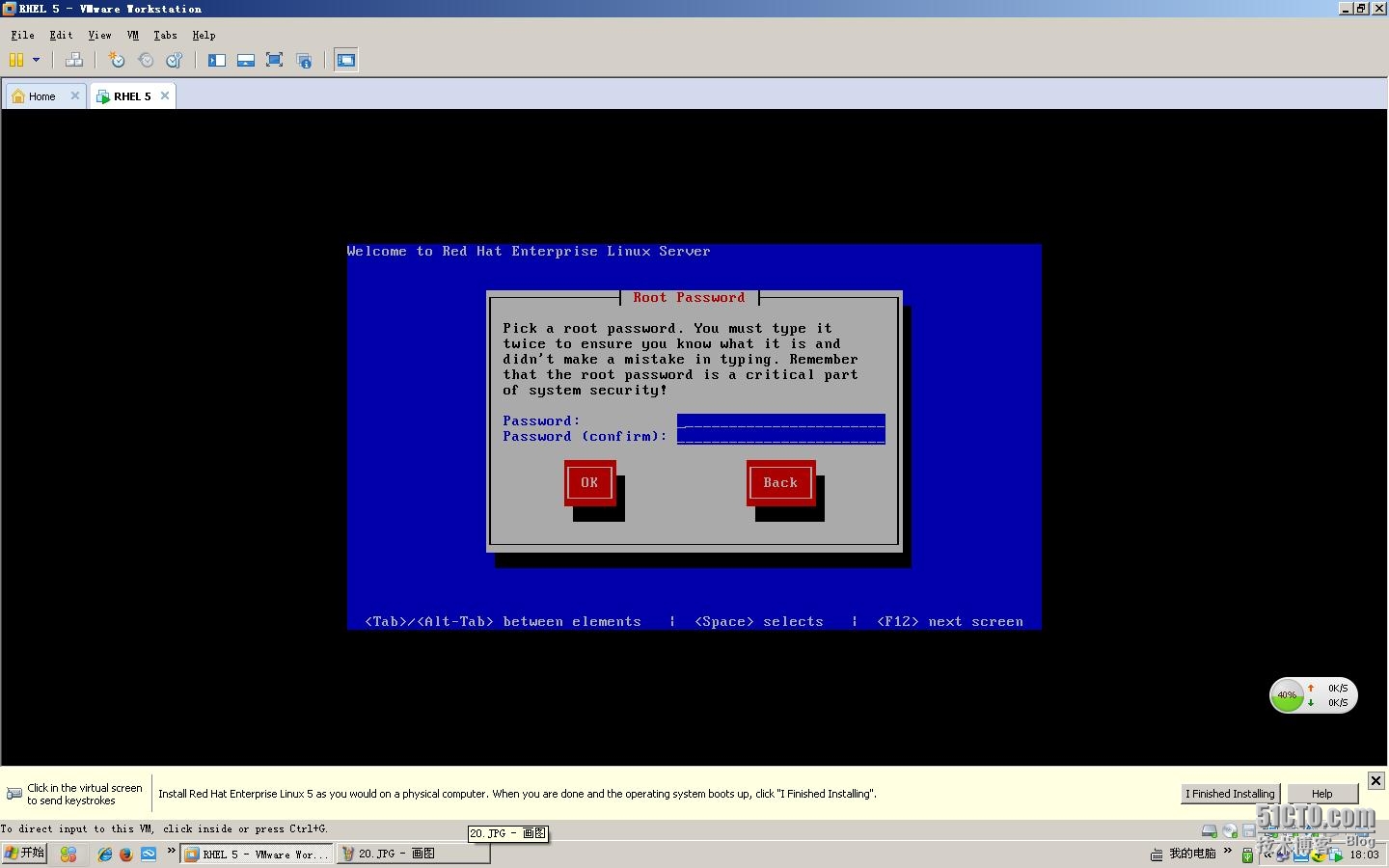Enter full screen mode icon
The image size is (1389, 868).
click(275, 60)
